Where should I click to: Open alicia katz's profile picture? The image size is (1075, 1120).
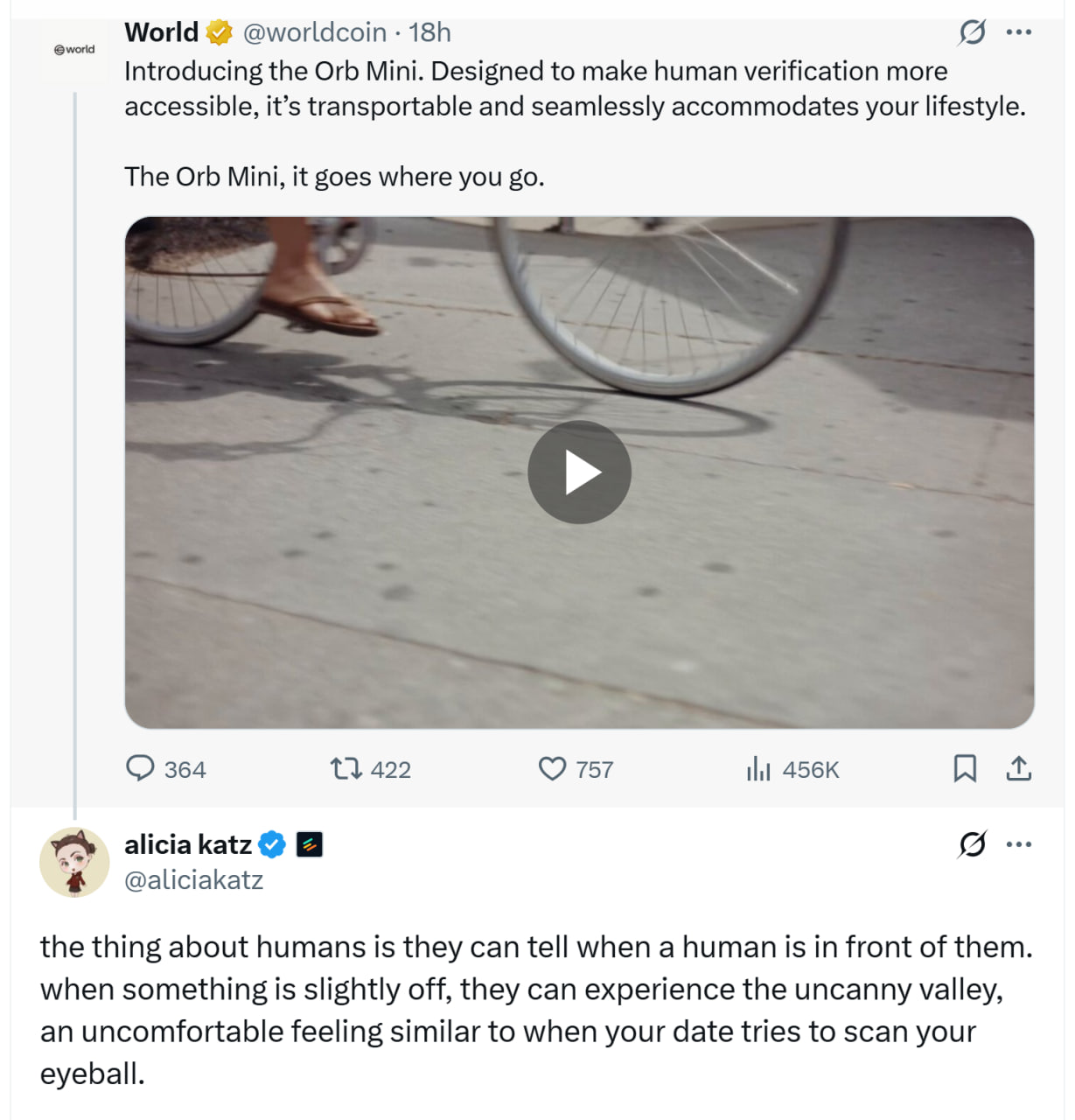pyautogui.click(x=74, y=862)
